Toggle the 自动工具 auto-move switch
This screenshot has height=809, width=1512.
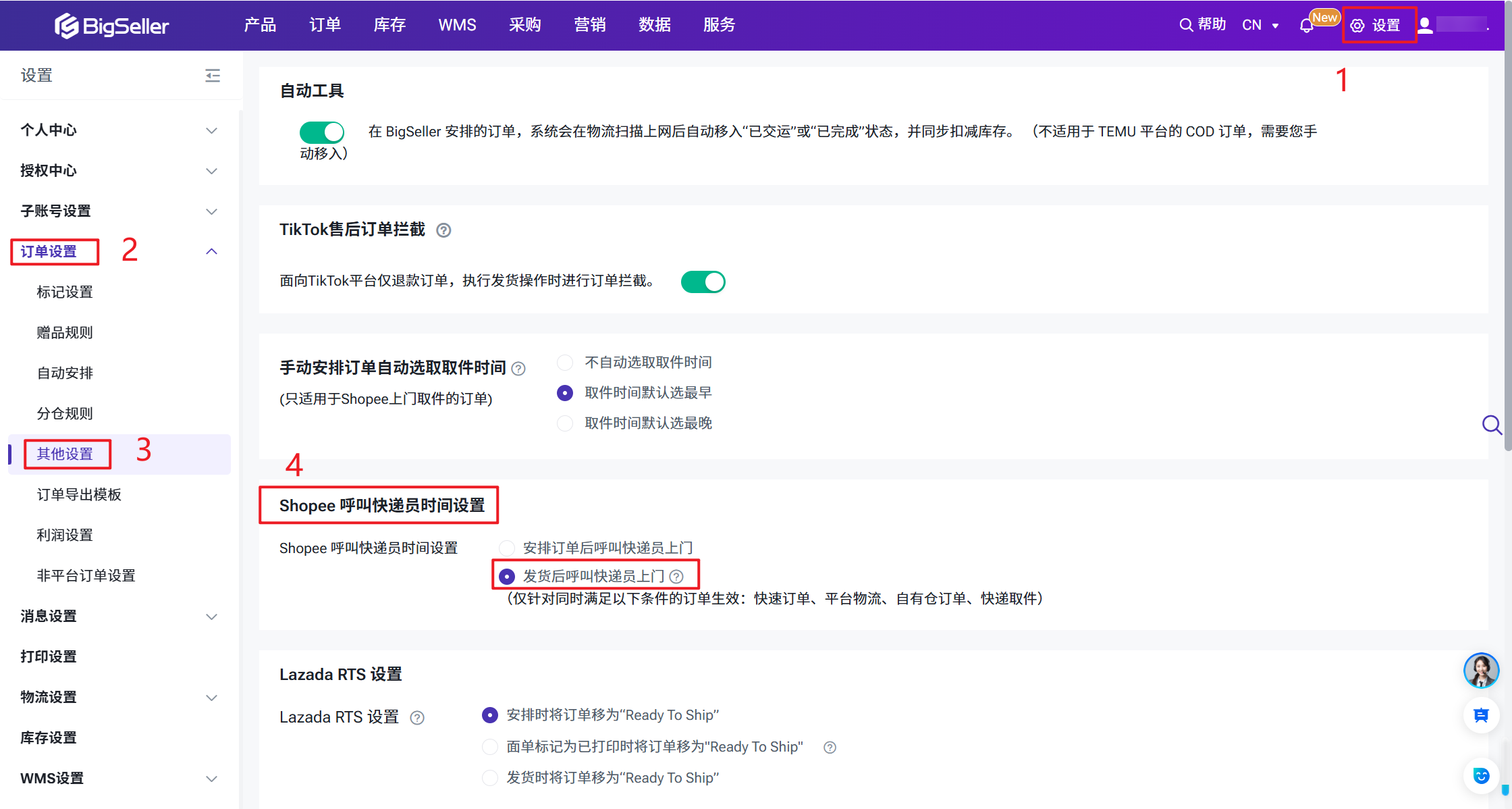click(x=322, y=132)
